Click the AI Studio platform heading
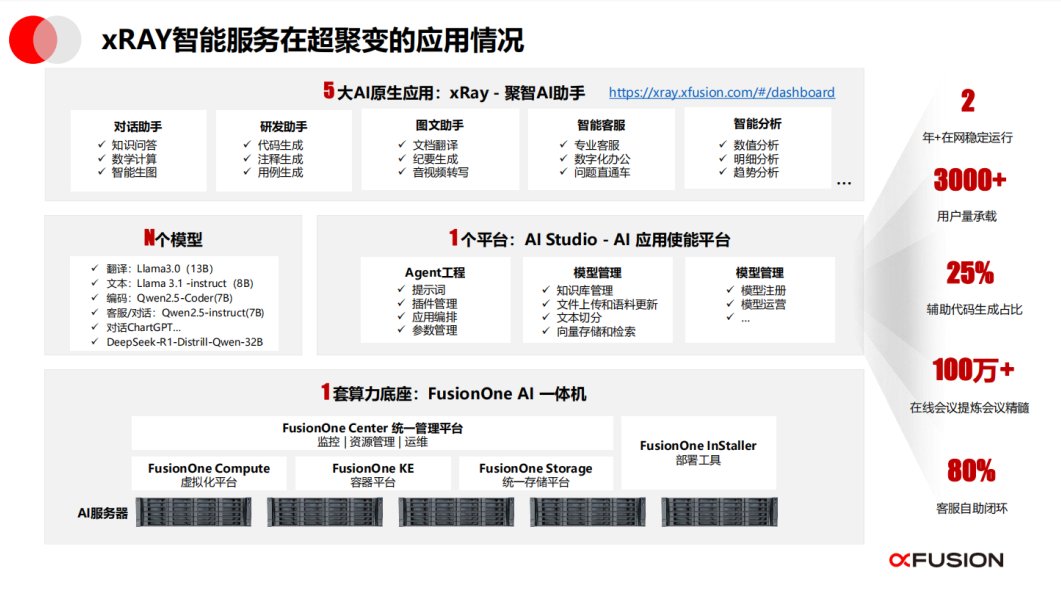The image size is (1061, 596). coord(589,239)
